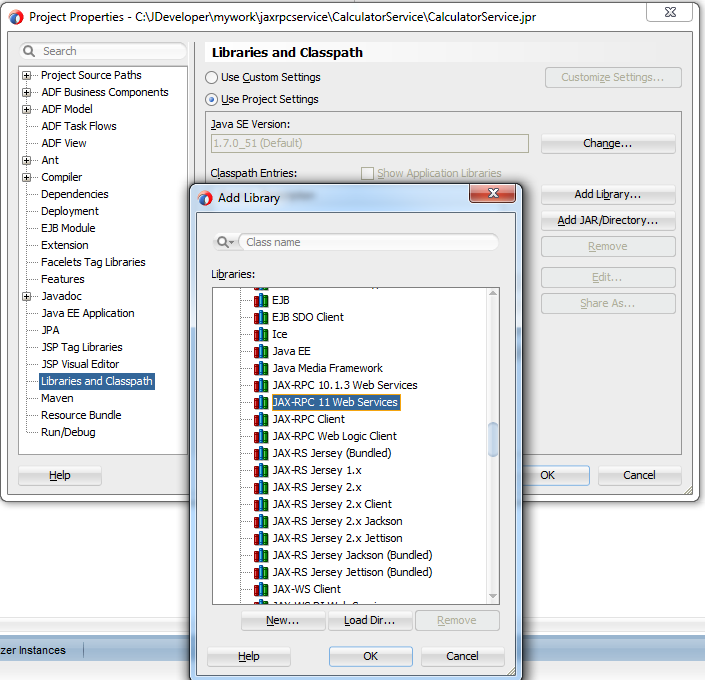Select the JAX-WS Client library row
705x680 pixels.
(307, 589)
